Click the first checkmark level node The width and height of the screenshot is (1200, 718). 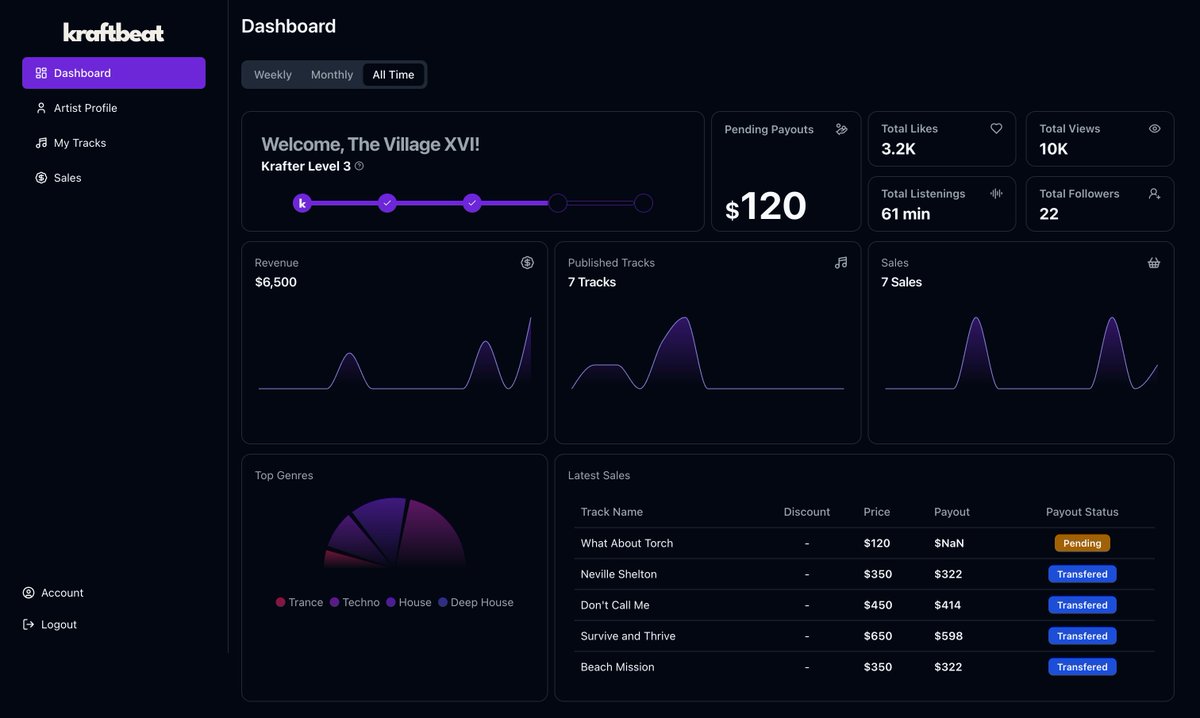pos(387,203)
